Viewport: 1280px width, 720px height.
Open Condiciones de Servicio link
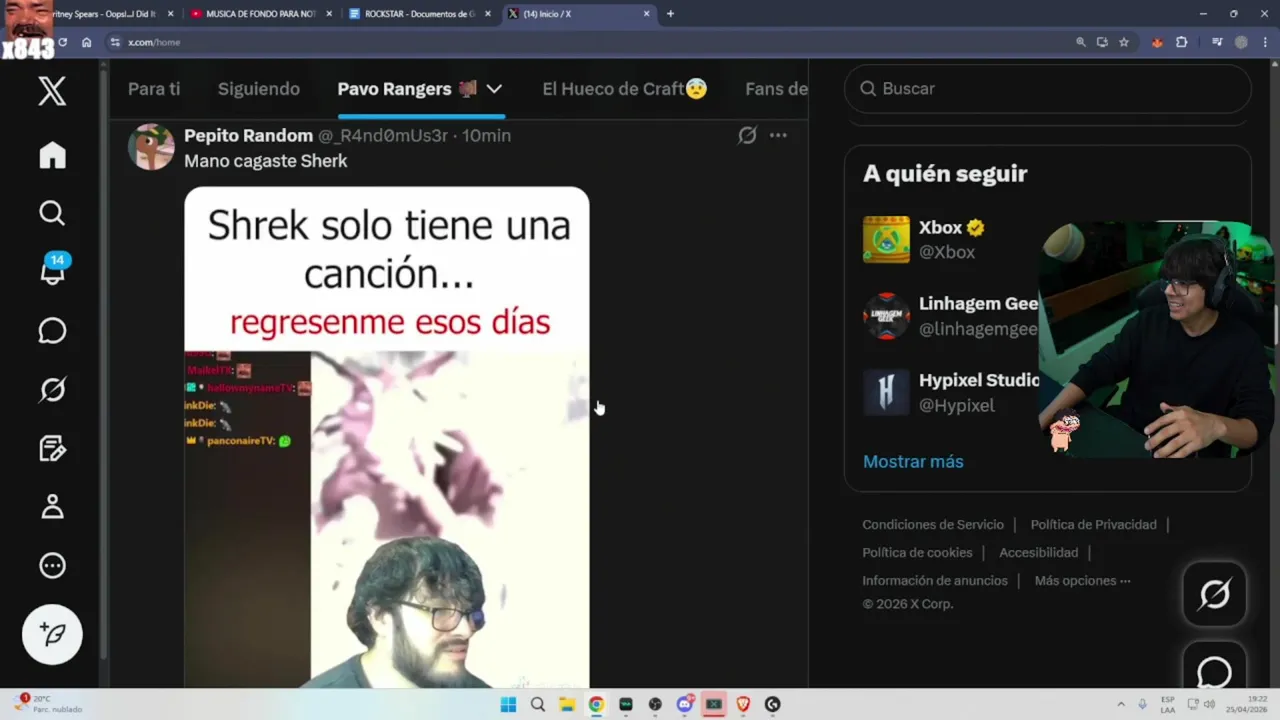pyautogui.click(x=933, y=524)
